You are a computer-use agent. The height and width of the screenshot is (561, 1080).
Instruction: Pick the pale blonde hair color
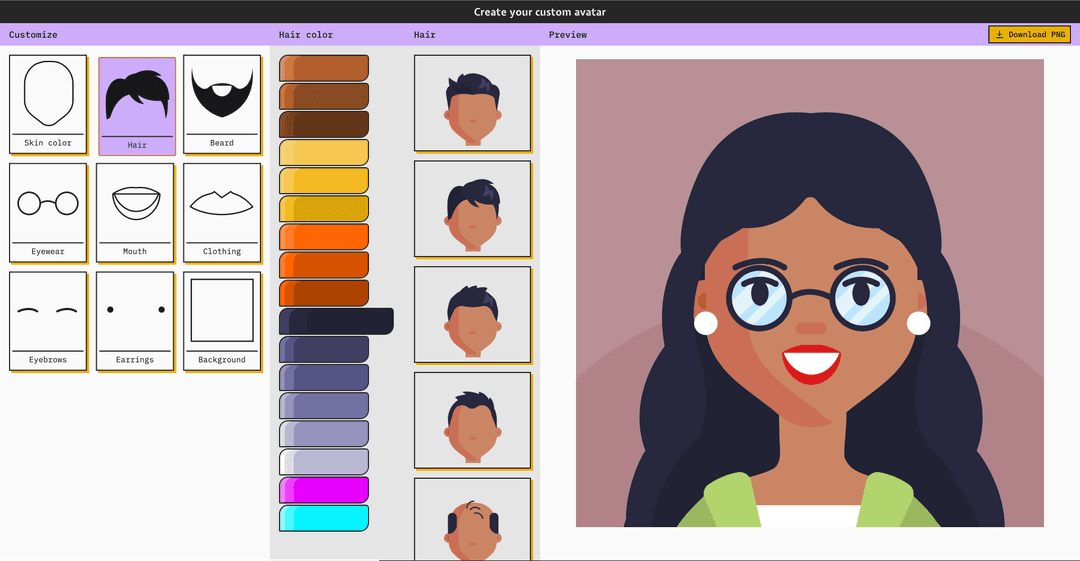coord(324,152)
